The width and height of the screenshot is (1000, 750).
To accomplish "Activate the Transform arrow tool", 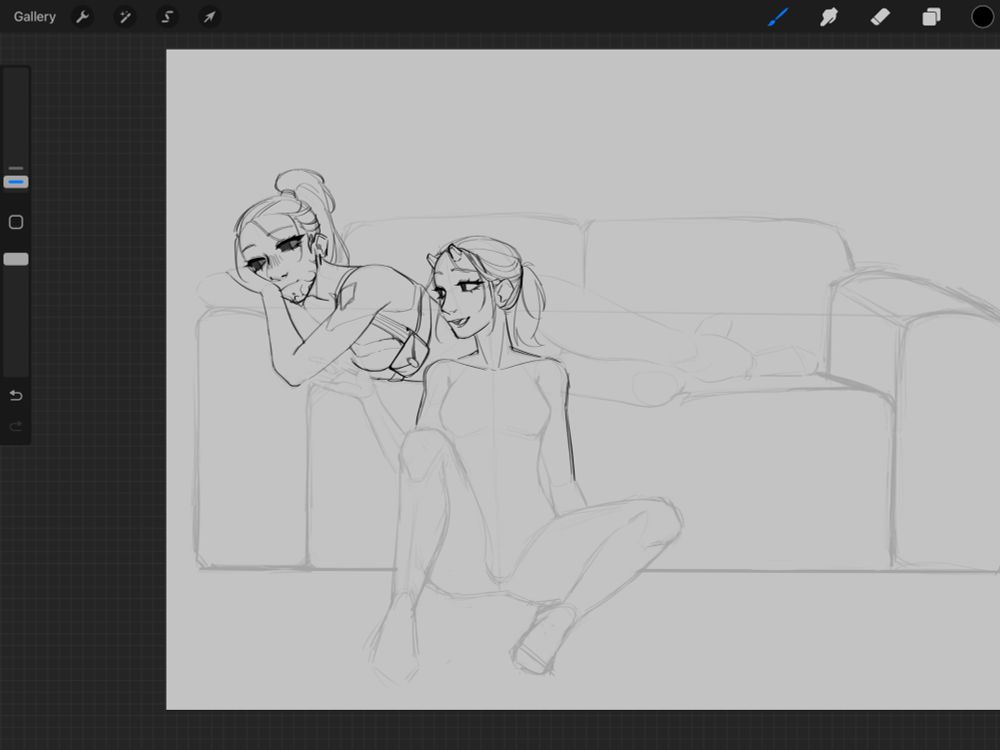I will [209, 17].
